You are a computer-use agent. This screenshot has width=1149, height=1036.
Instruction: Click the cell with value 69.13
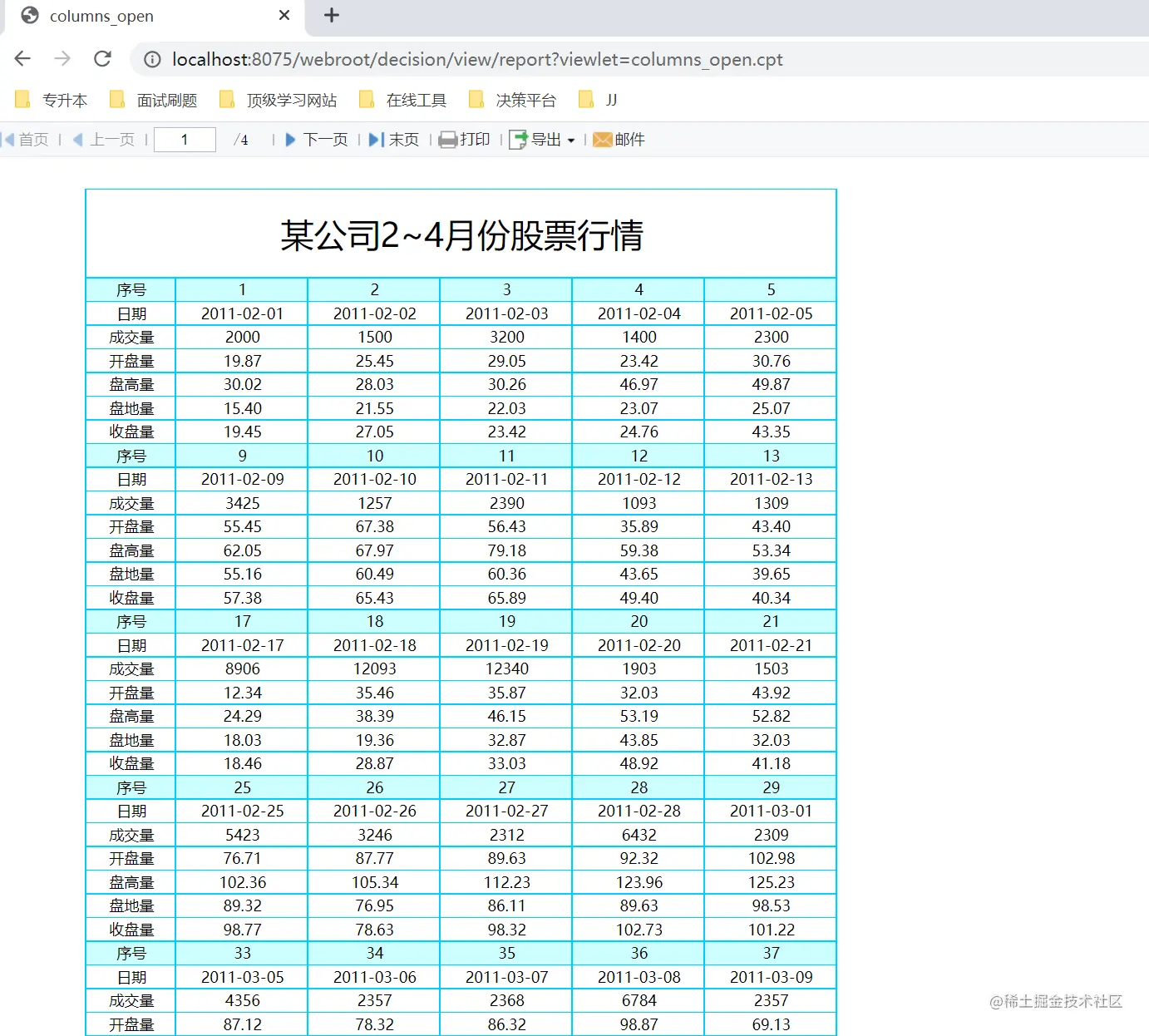pyautogui.click(x=771, y=1024)
